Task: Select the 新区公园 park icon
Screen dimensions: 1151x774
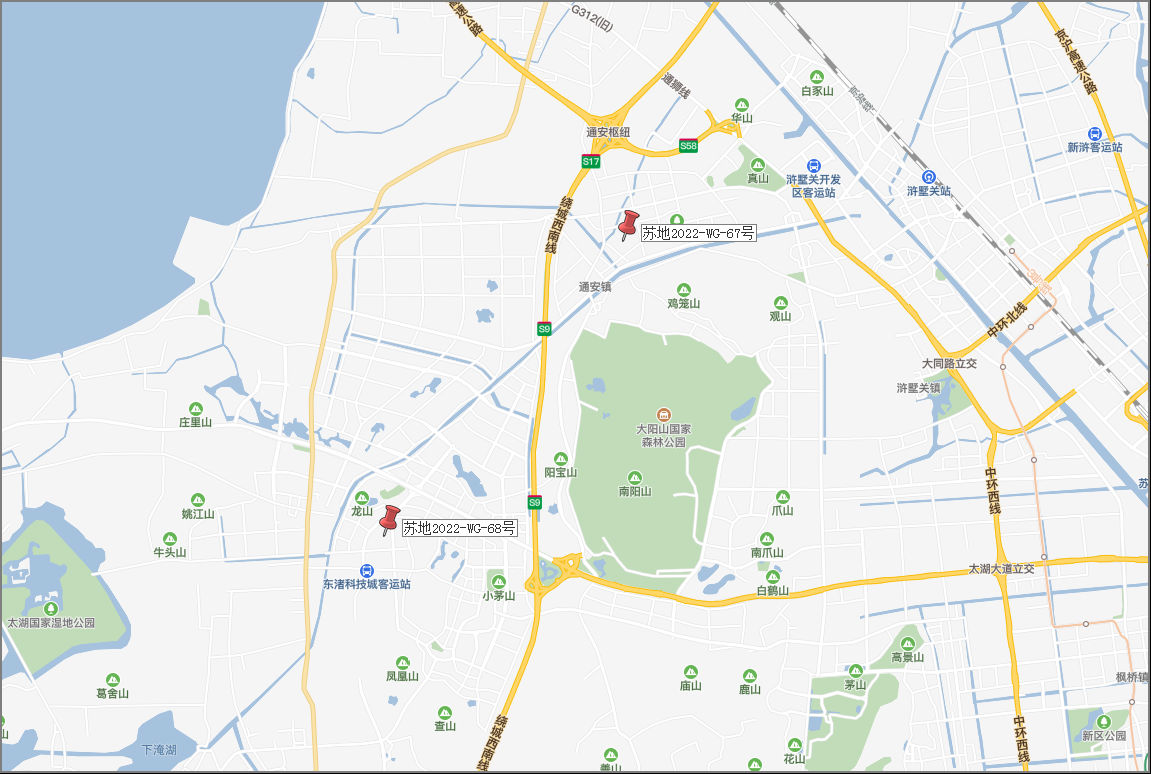Action: (1103, 722)
